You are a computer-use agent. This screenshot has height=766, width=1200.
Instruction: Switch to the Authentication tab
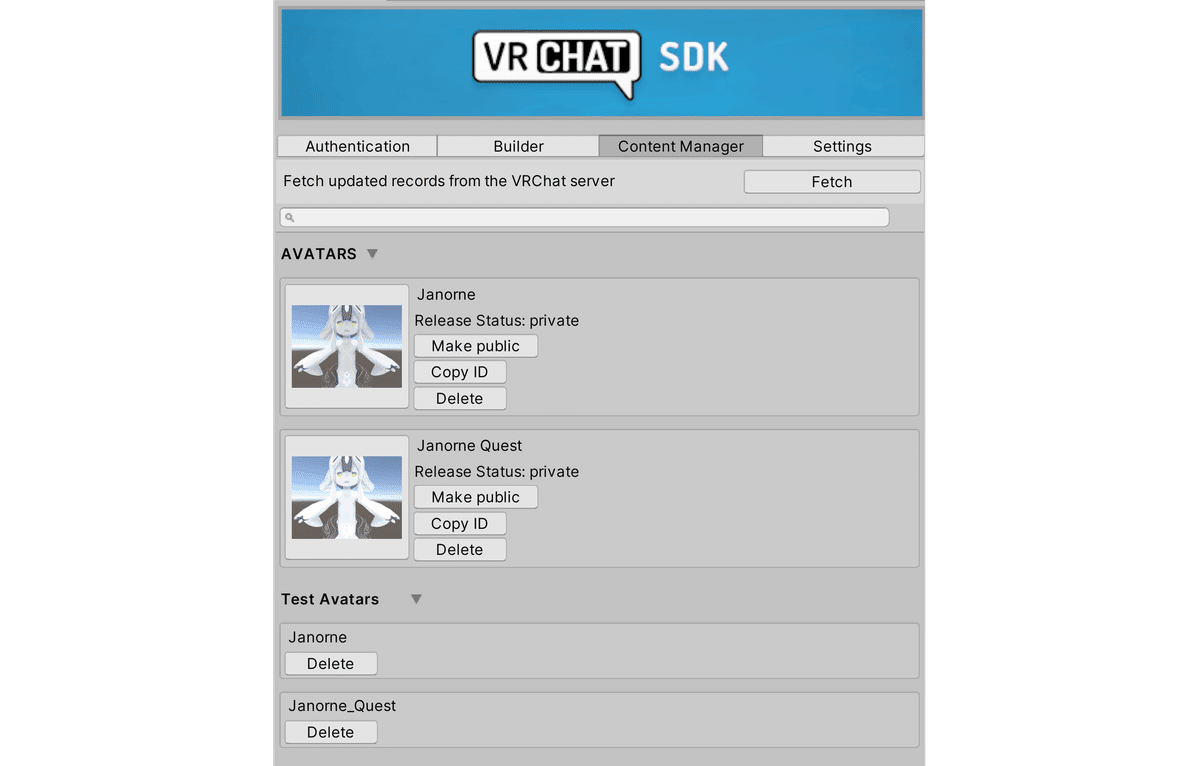(x=357, y=146)
